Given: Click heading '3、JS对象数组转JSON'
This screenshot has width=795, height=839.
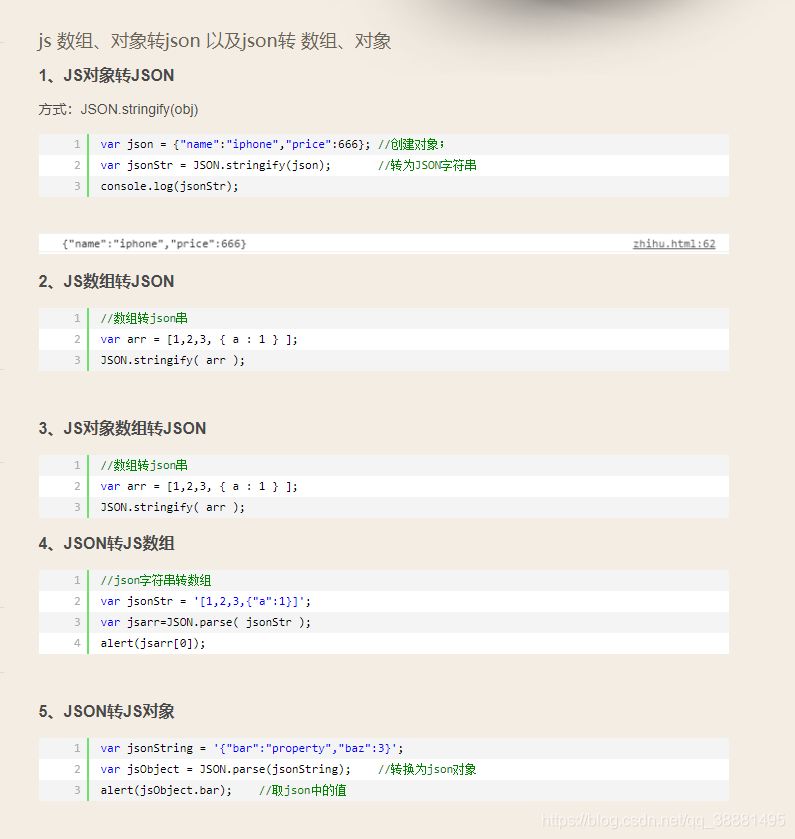Looking at the screenshot, I should 122,429.
